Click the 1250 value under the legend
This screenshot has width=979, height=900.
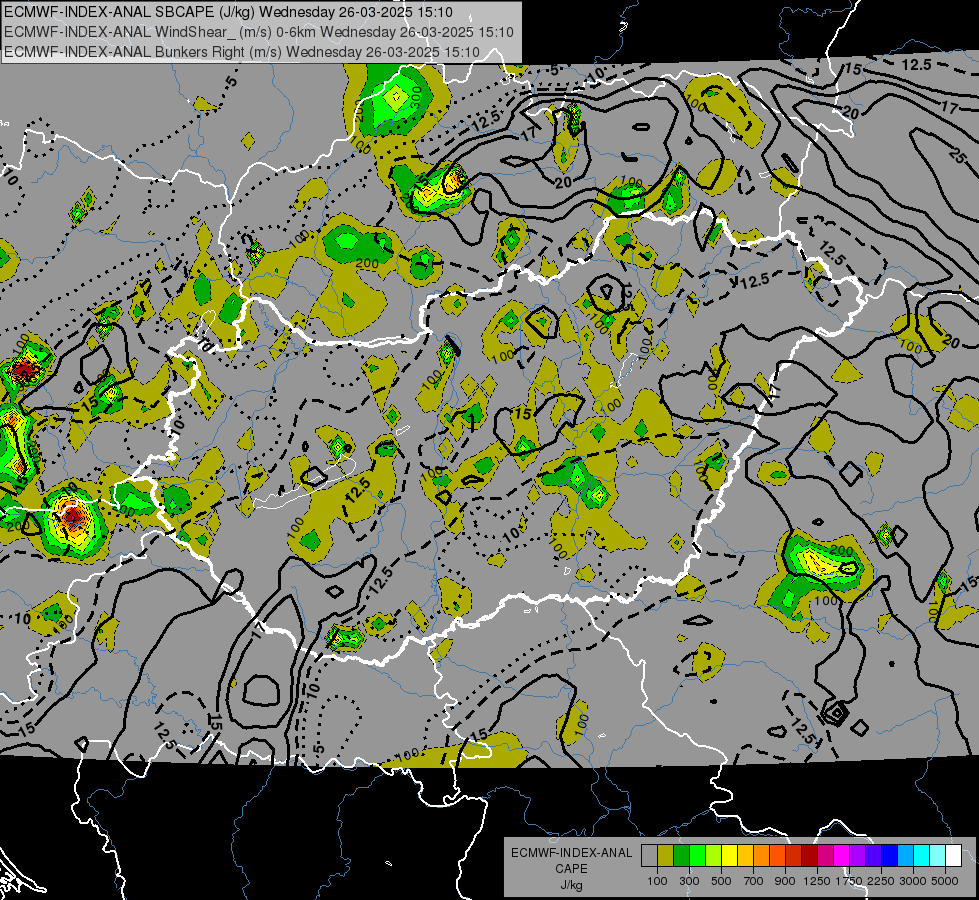pos(817,881)
